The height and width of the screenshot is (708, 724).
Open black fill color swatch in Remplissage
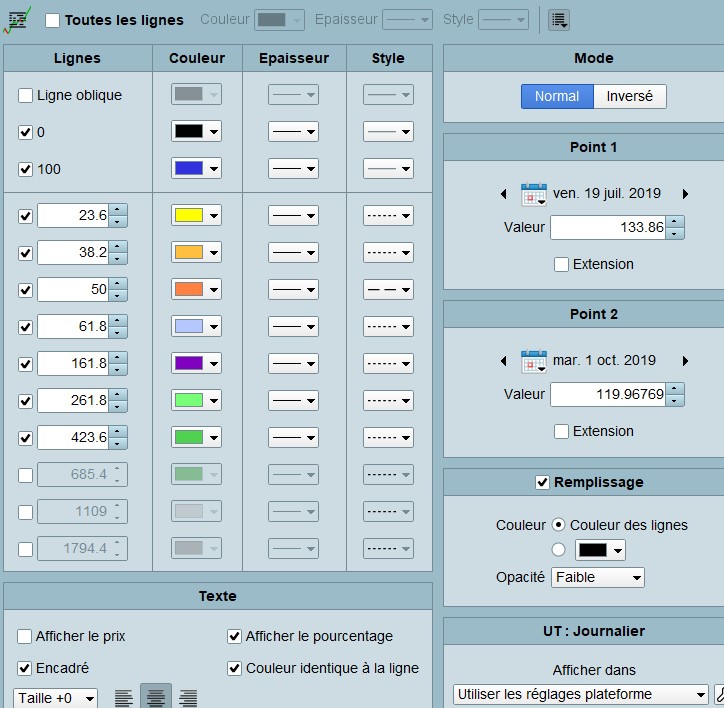pos(600,550)
